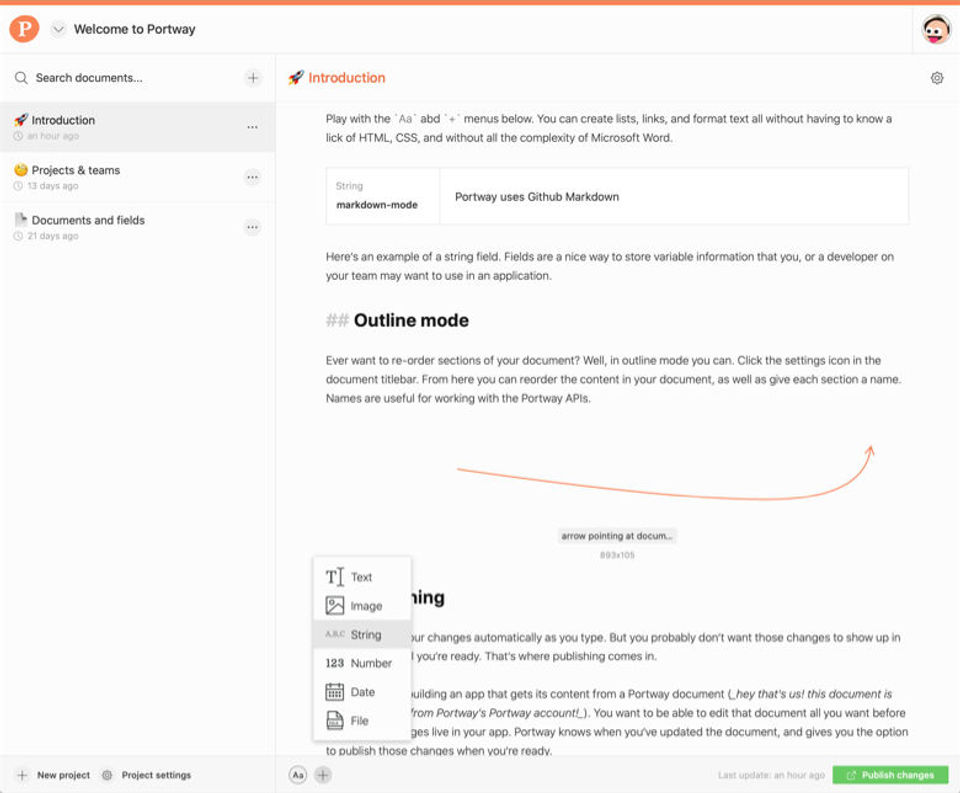Screen dimensions: 960x793
Task: Click the Project settings gear icon
Action: coord(107,775)
